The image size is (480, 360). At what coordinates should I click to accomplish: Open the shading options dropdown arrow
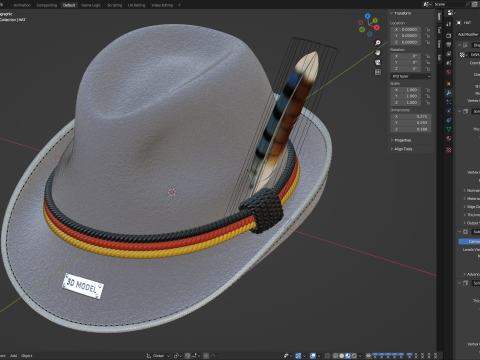pos(360,356)
